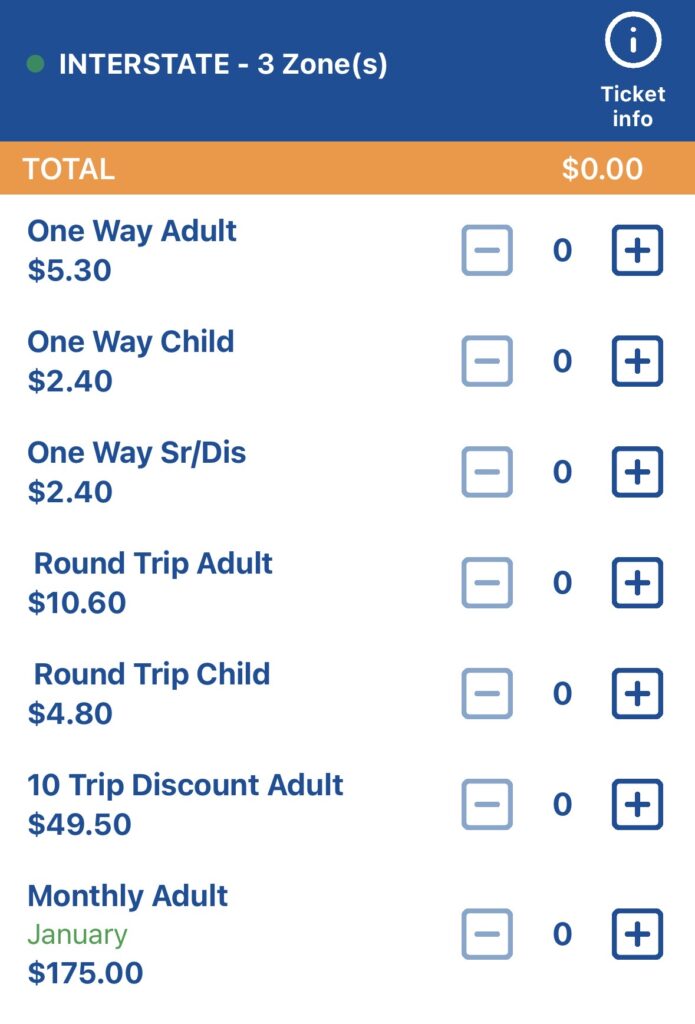Add a Monthly Adult pass
This screenshot has width=695, height=1024.
637,934
